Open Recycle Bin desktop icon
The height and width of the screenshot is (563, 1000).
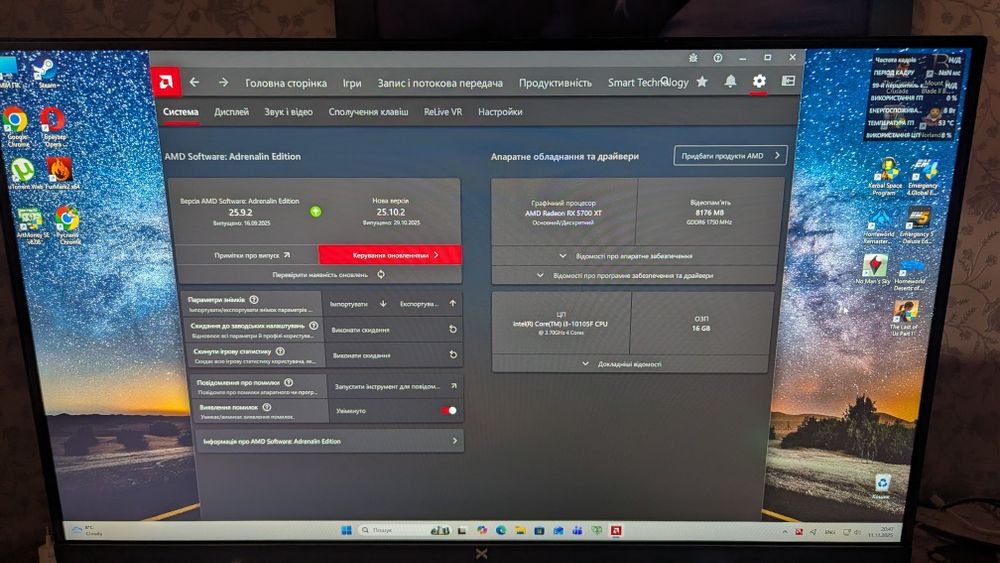(882, 487)
